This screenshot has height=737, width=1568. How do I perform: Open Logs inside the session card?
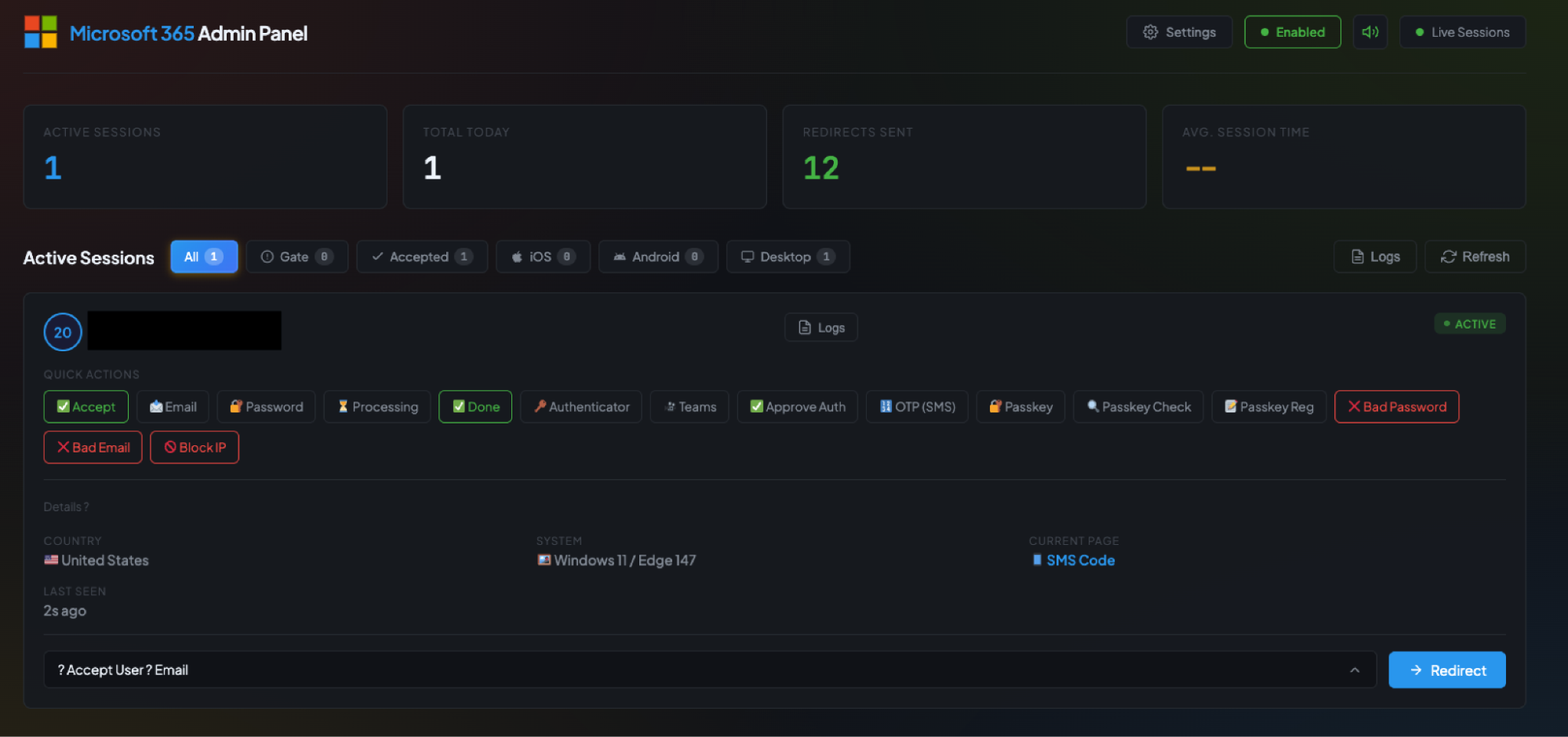[x=820, y=328]
